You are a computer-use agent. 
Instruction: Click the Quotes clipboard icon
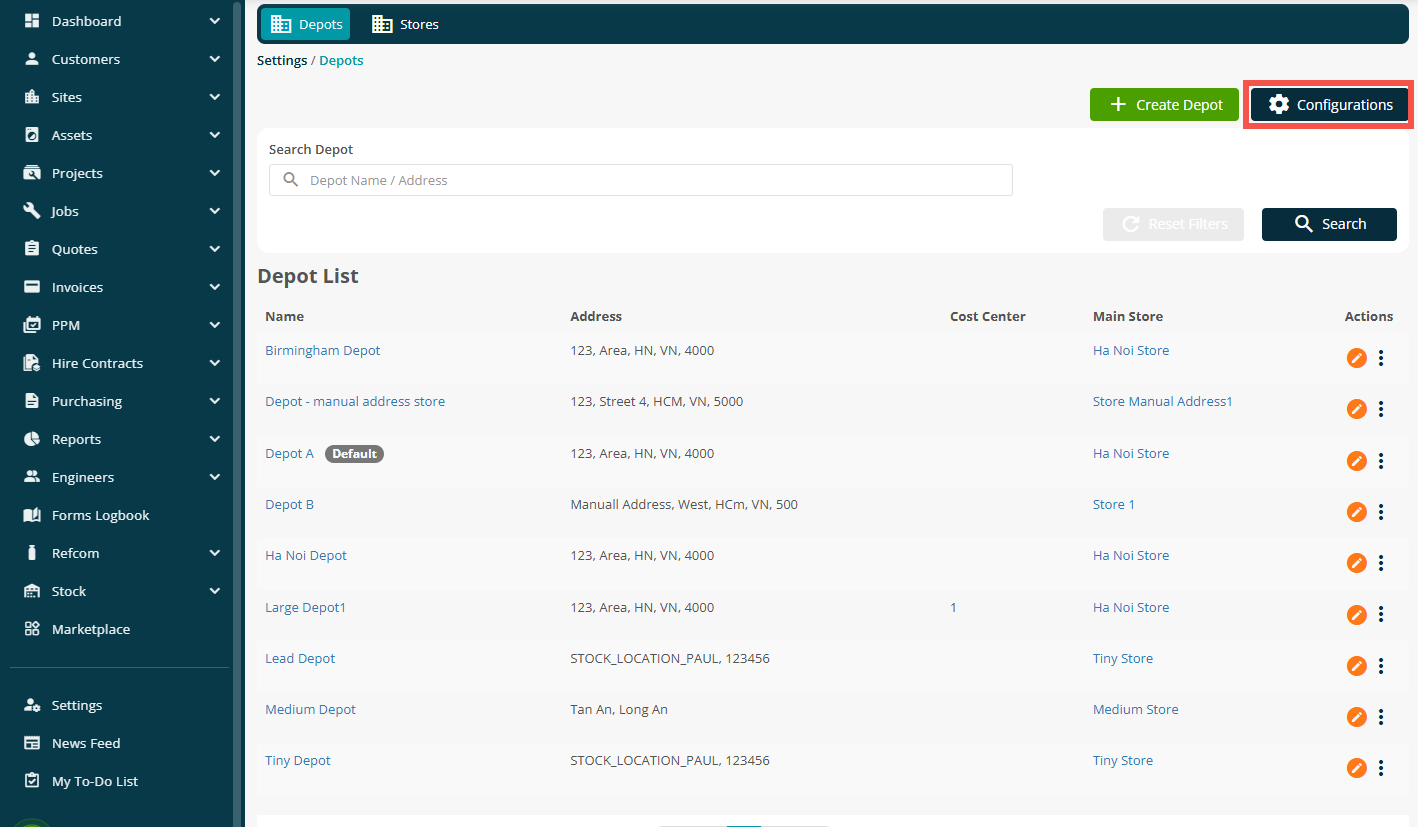coord(32,249)
